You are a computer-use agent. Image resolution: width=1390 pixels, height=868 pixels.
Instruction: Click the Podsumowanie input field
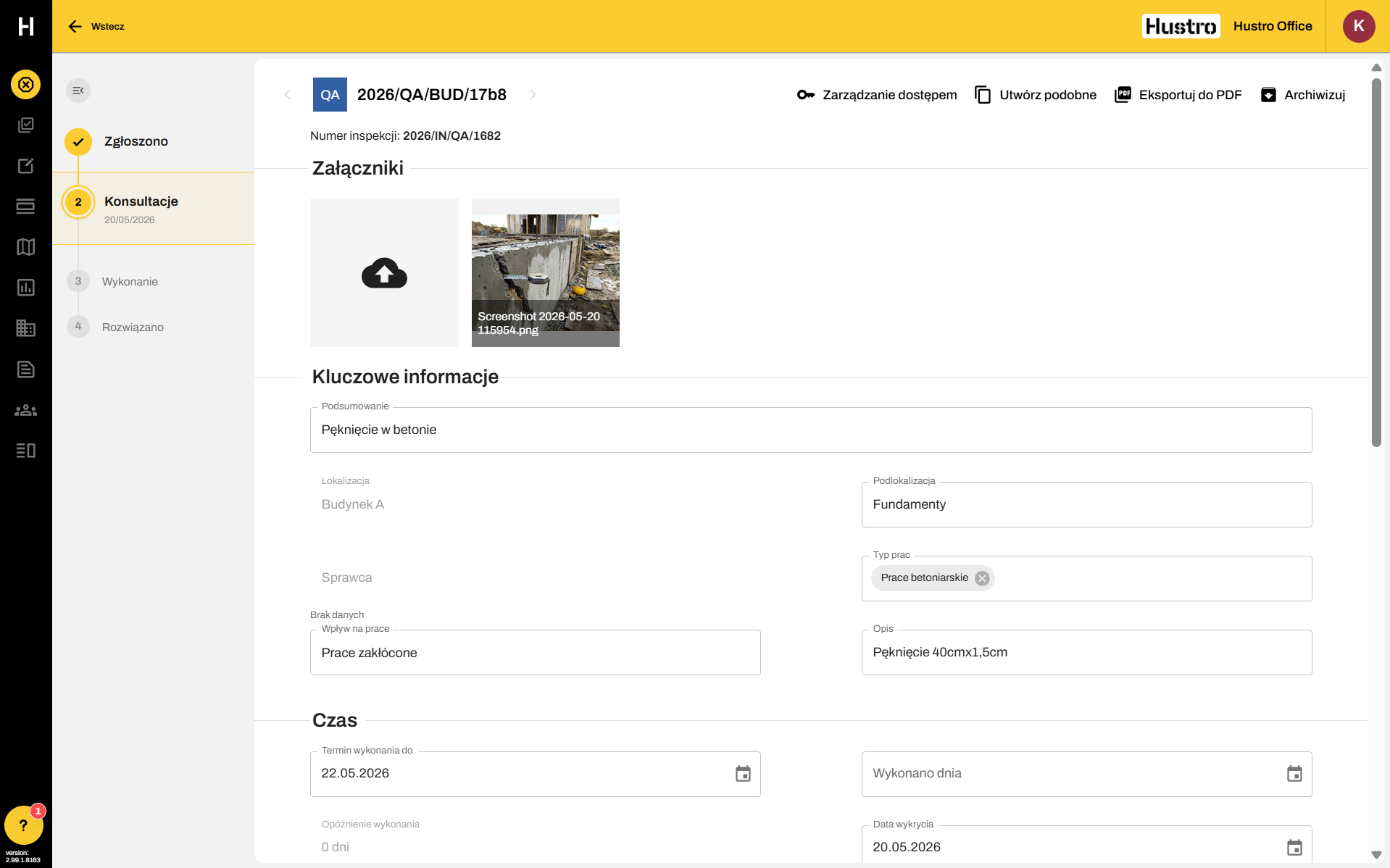tap(811, 430)
